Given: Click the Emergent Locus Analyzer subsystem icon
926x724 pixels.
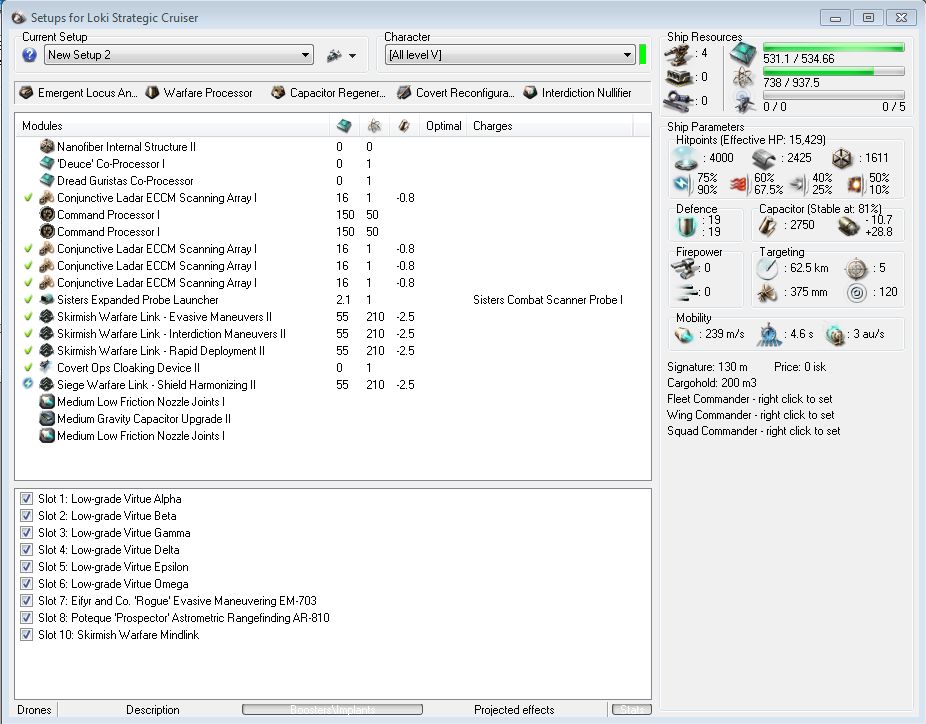Looking at the screenshot, I should [x=26, y=93].
